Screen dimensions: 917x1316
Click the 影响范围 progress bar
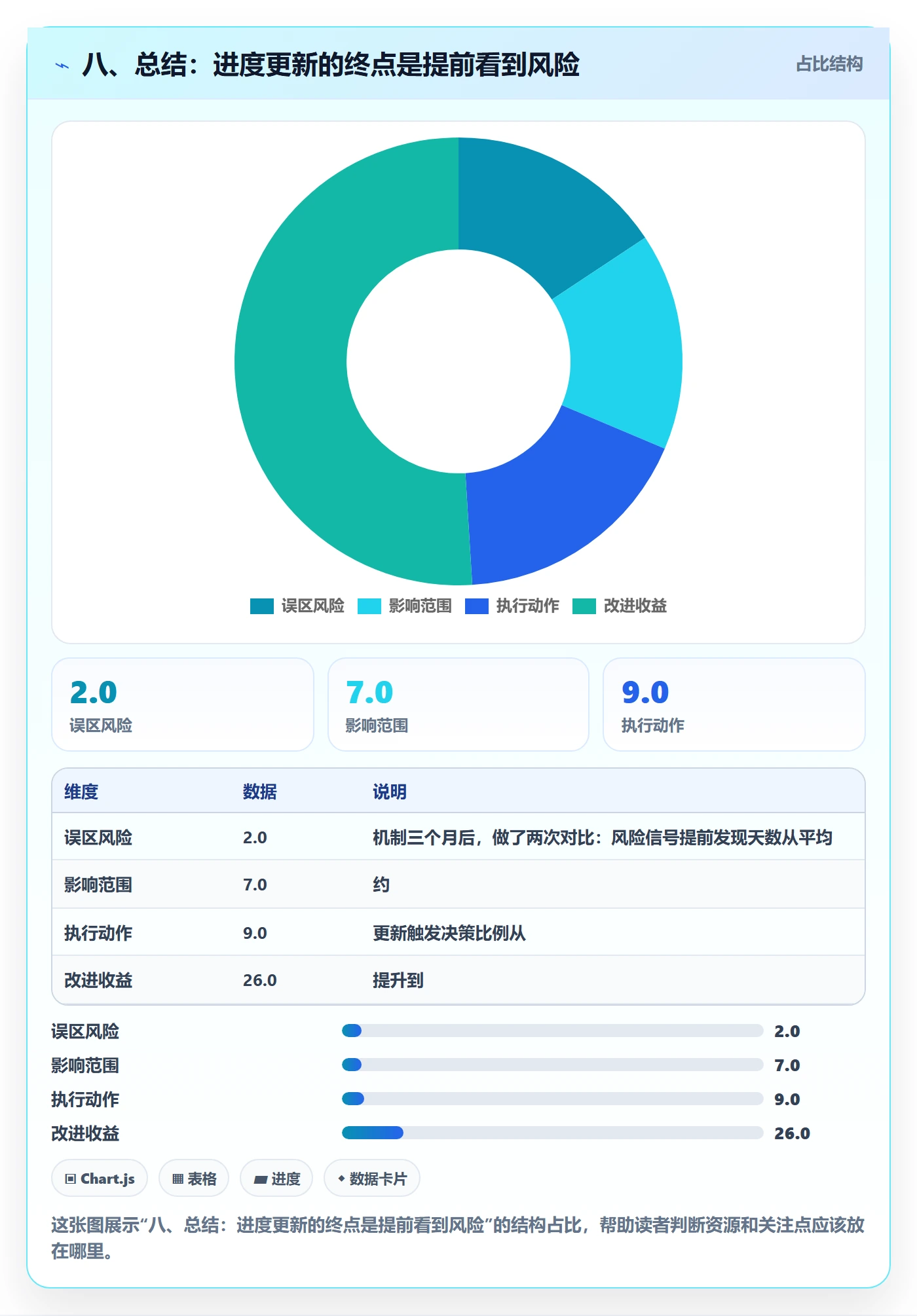pos(553,1065)
